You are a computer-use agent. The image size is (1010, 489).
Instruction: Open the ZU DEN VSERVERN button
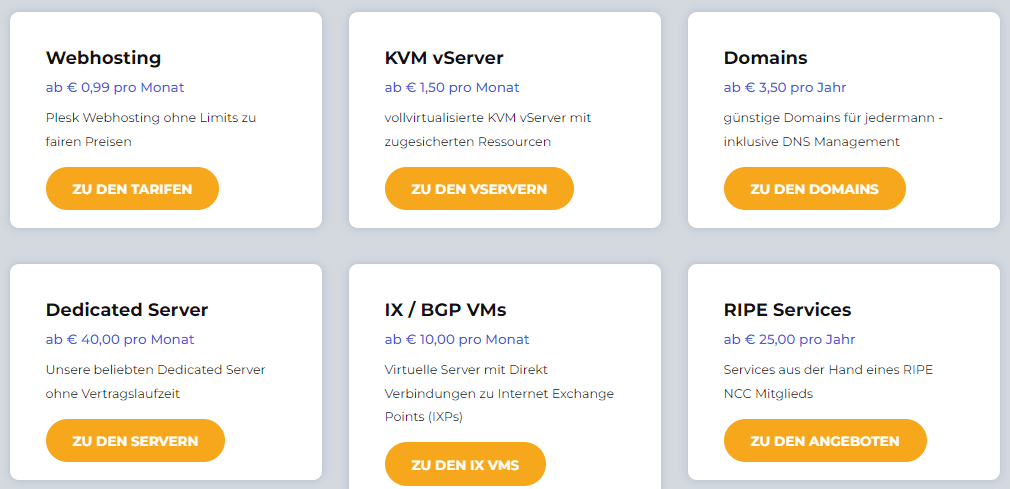coord(479,189)
